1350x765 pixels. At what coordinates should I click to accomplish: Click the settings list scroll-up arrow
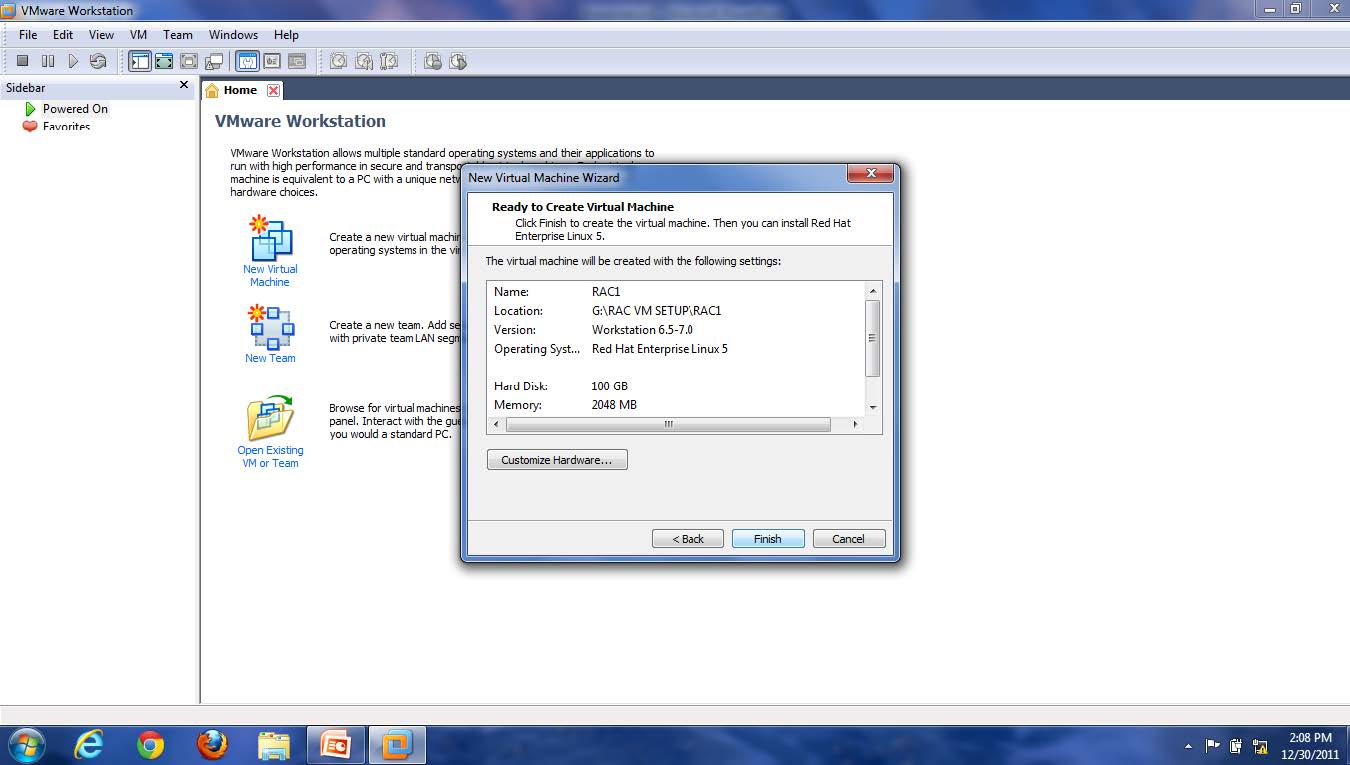pos(873,290)
